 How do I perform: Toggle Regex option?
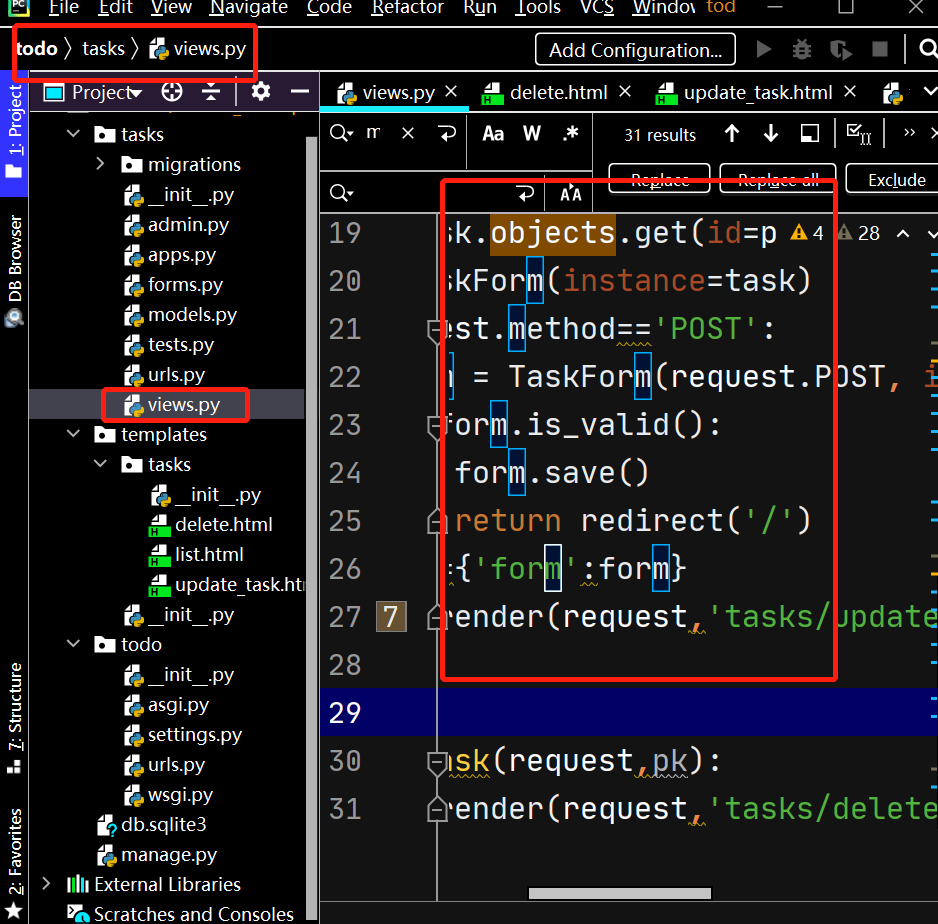pyautogui.click(x=571, y=133)
